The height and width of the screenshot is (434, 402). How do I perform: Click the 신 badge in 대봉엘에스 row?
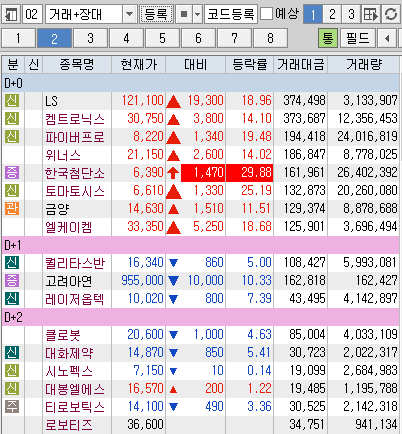(12, 389)
